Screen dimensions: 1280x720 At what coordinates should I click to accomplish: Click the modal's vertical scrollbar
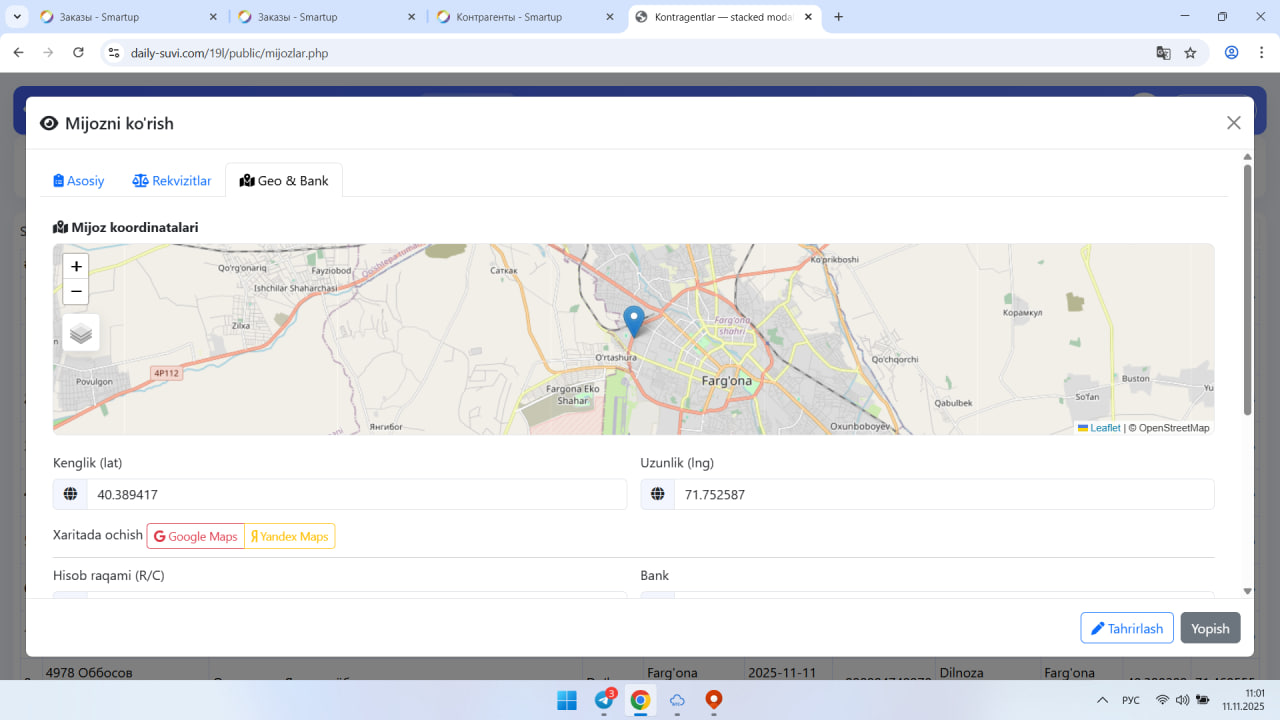1247,290
